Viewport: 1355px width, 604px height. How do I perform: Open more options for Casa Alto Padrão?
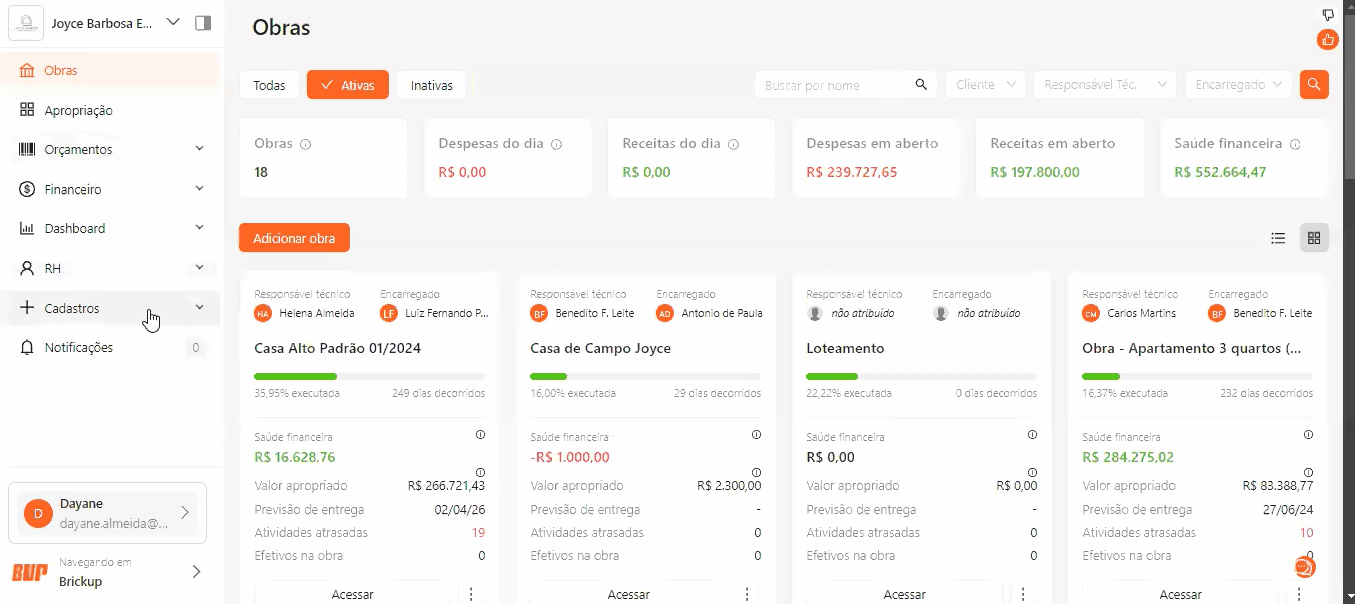coord(471,594)
